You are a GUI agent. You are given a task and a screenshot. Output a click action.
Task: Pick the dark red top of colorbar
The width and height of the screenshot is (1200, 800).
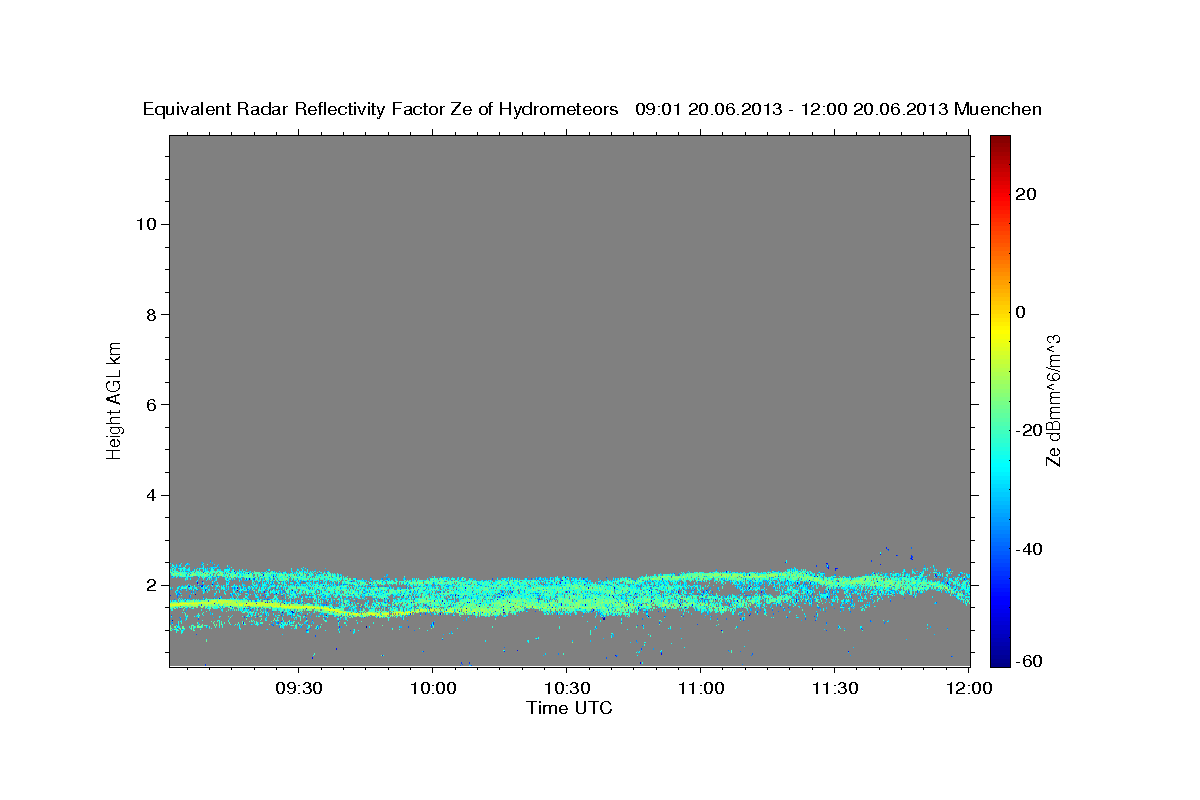(x=999, y=142)
